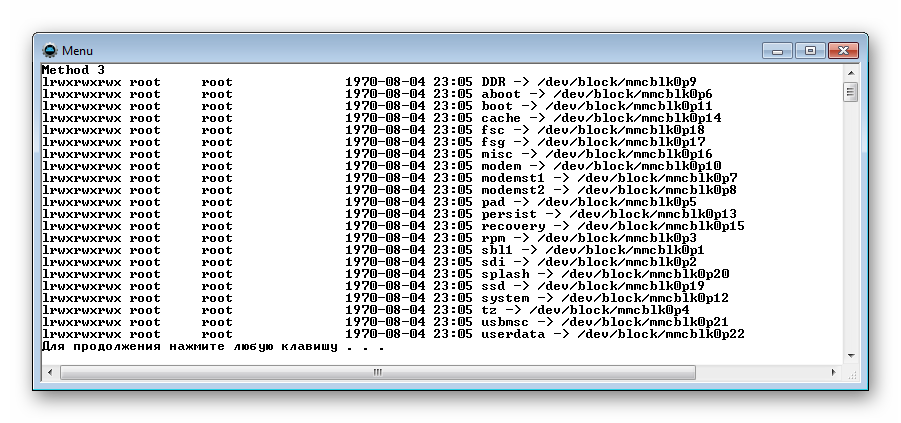Click the 'Для продолжения нажмите любую клавишу' prompt

point(190,347)
